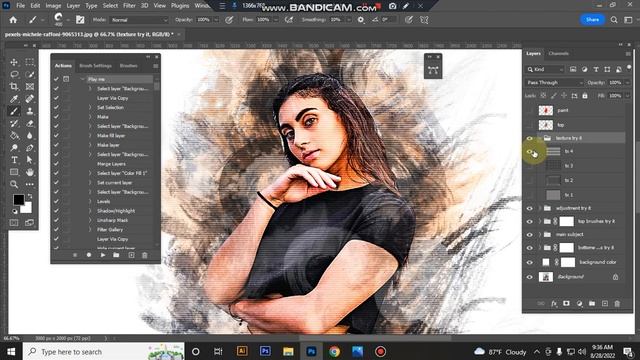Select the Brush tool in toolbox
The height and width of the screenshot is (360, 640).
click(x=14, y=111)
